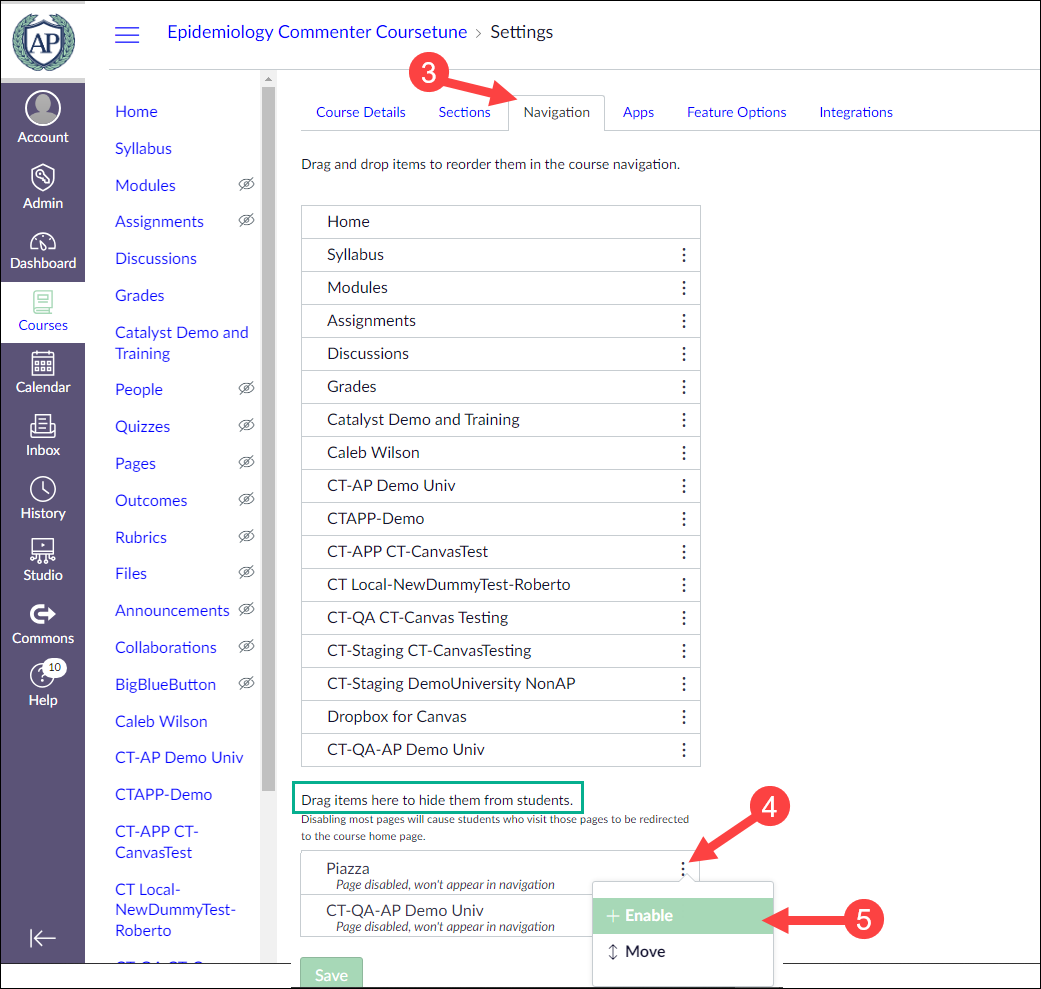Open the options menu for Caleb Wilson row
This screenshot has width=1041, height=989.
click(x=684, y=453)
